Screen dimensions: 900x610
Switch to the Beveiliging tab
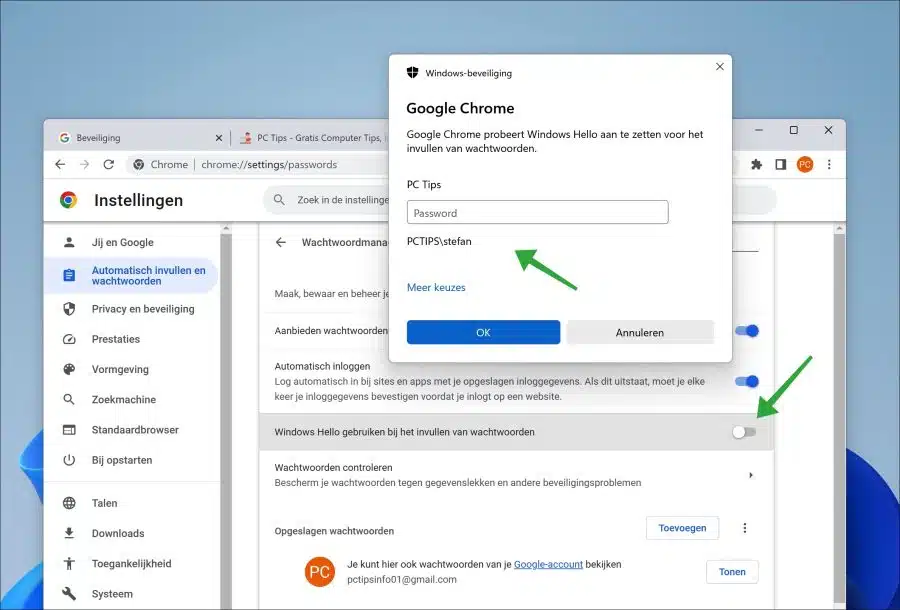pos(141,138)
